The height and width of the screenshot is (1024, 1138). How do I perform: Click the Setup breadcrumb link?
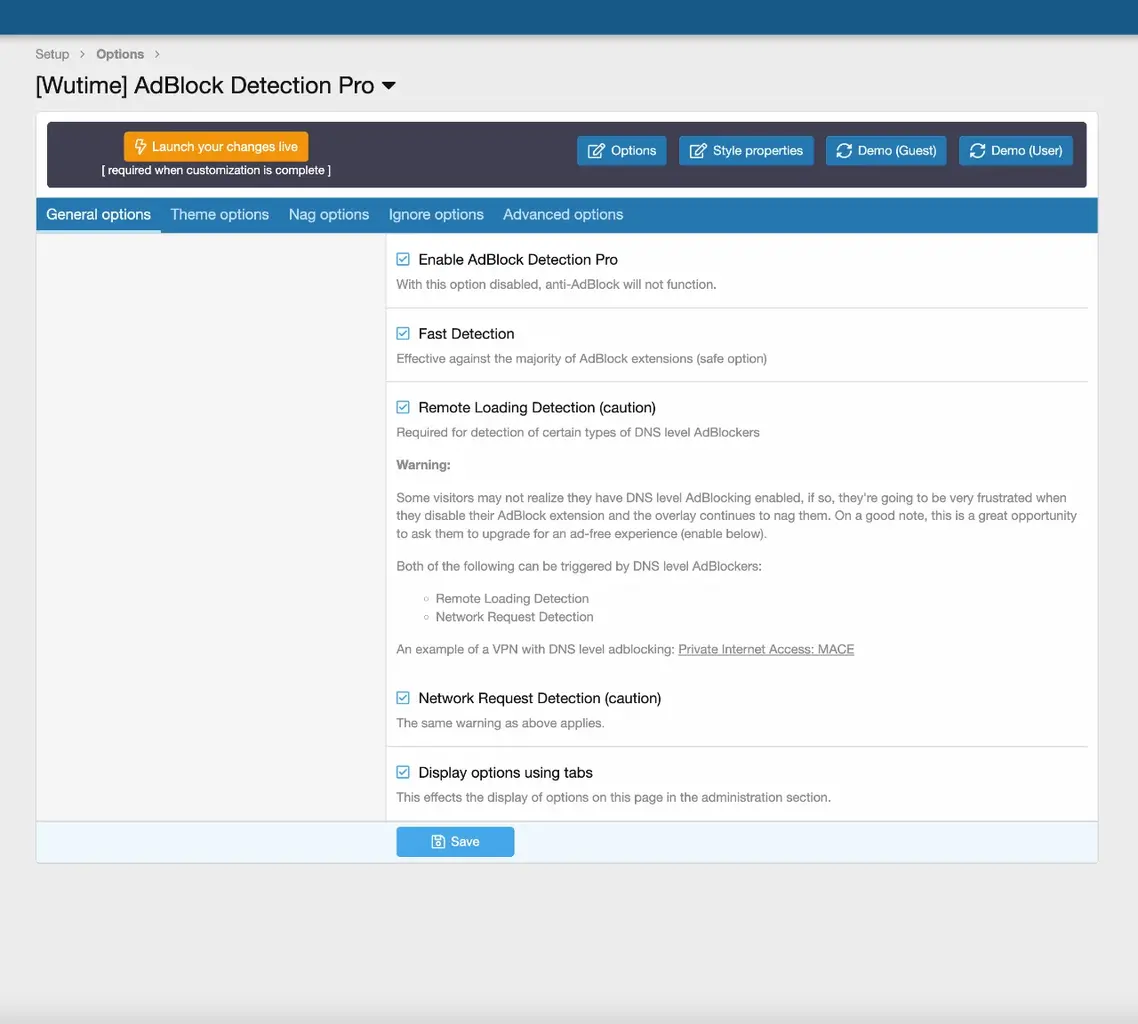point(52,54)
